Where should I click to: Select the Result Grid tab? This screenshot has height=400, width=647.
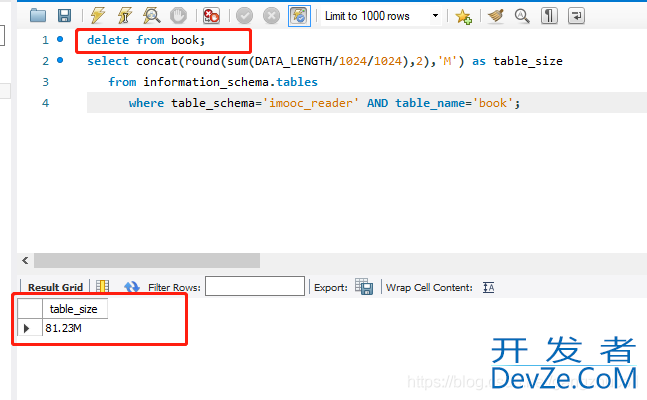click(55, 287)
